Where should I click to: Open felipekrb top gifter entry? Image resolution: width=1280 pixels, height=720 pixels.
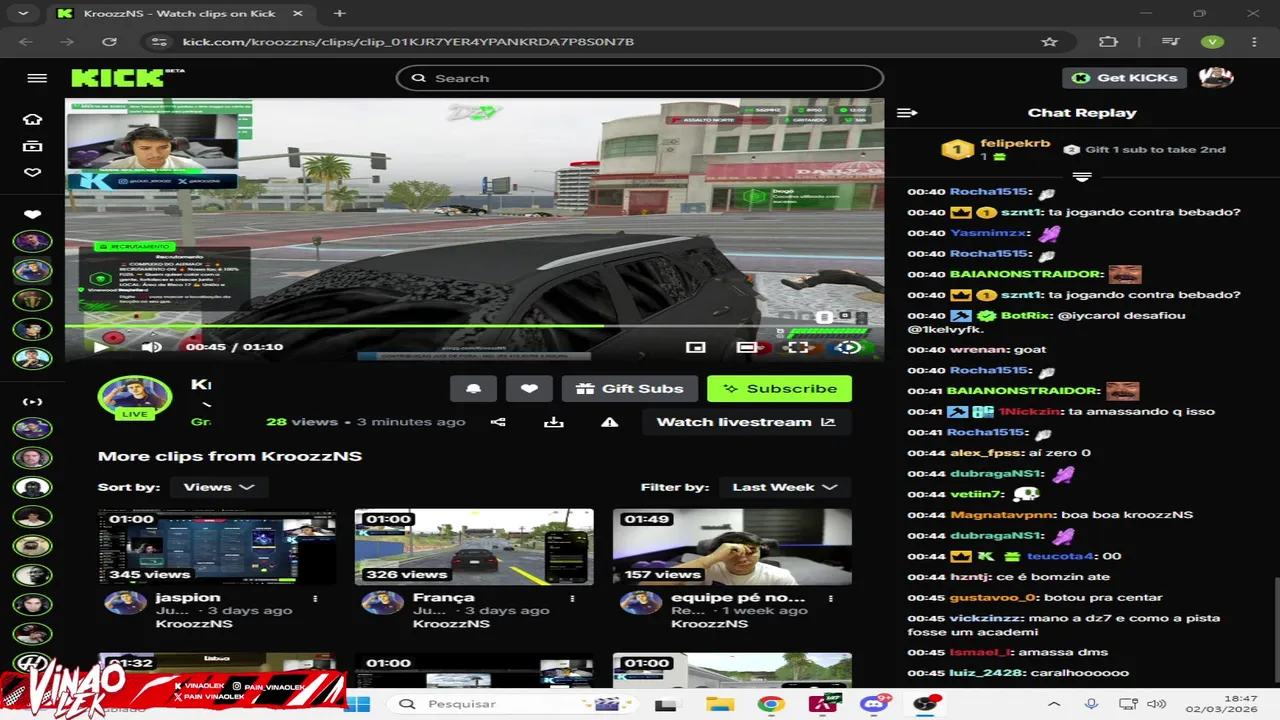996,149
